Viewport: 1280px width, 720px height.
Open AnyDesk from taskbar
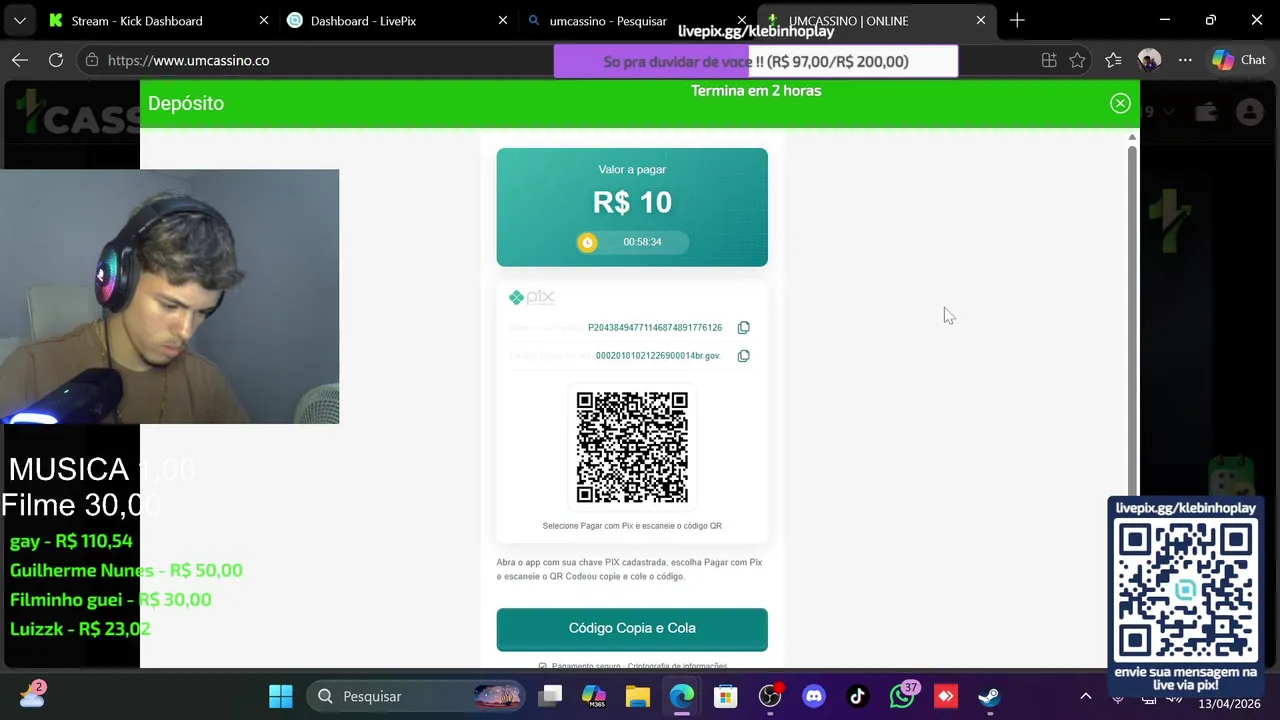click(x=946, y=696)
